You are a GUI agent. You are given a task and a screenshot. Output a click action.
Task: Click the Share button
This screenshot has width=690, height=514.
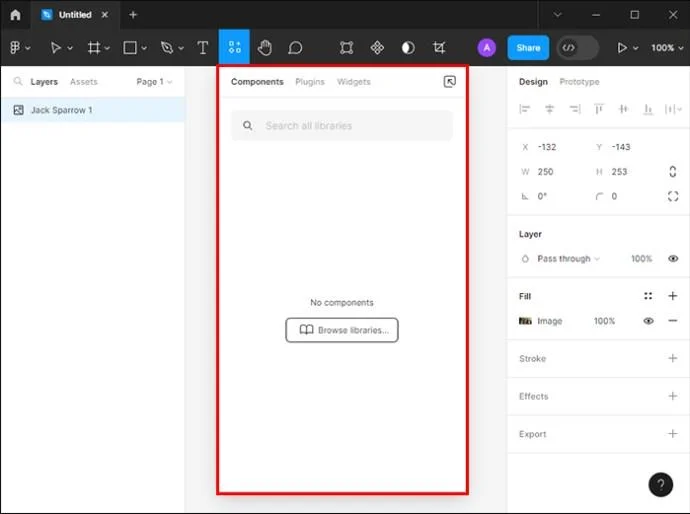pos(528,48)
